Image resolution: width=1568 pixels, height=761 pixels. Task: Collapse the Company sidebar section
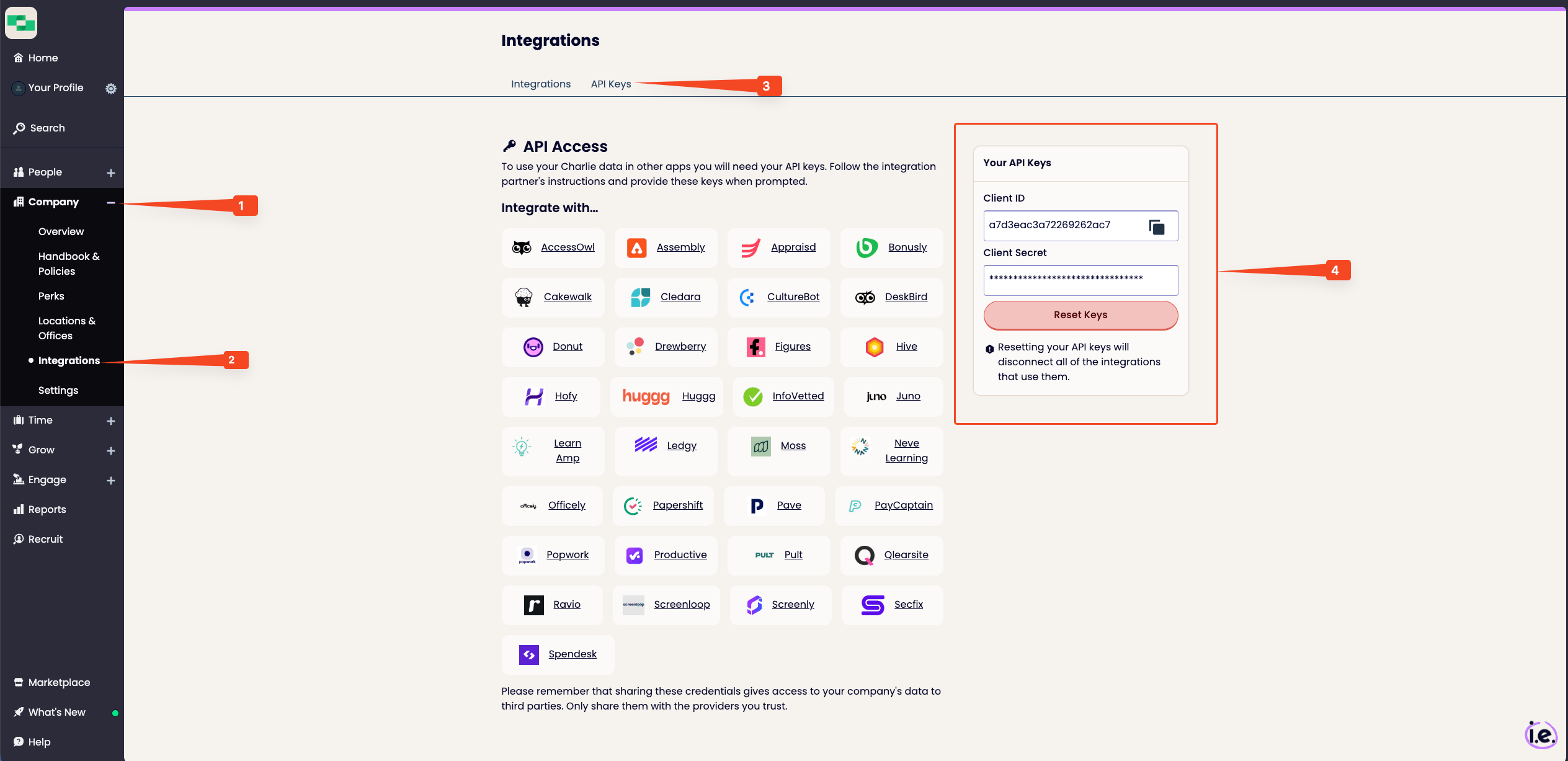[111, 203]
